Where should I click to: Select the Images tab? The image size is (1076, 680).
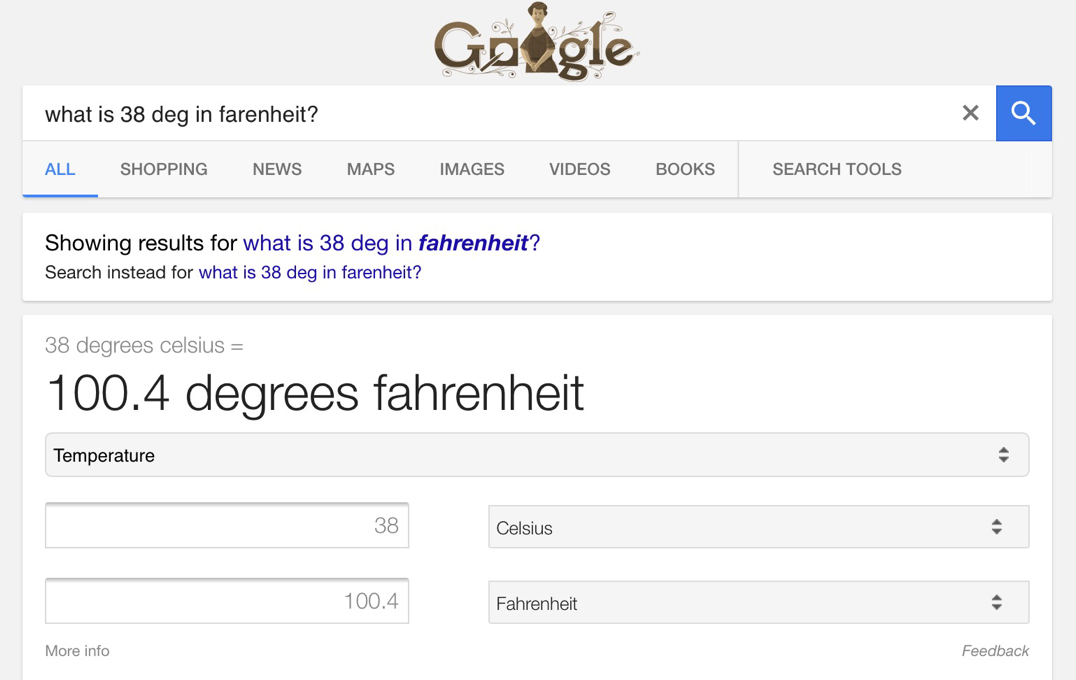471,169
